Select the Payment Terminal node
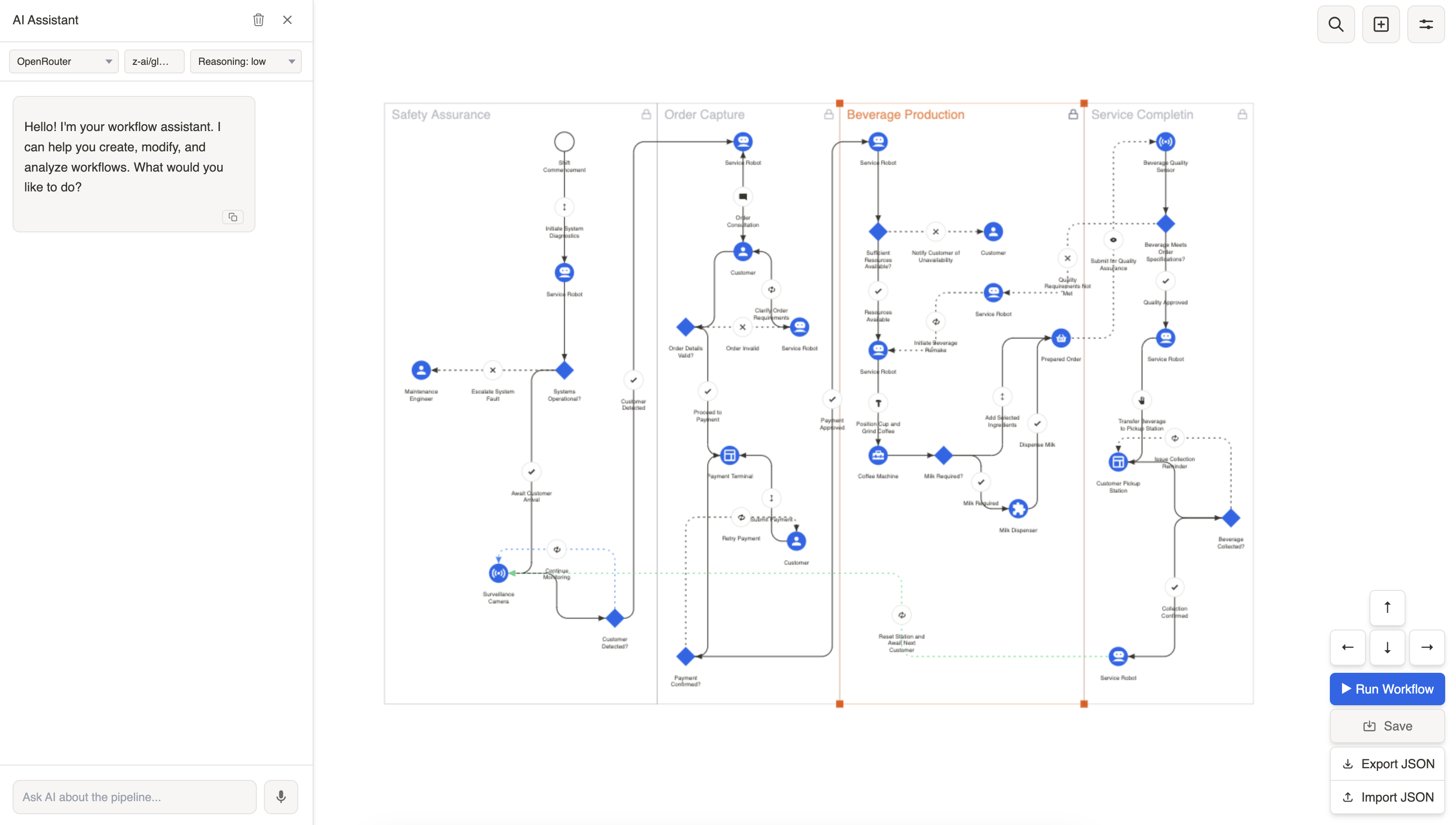Viewport: 1456px width, 825px height. (x=729, y=455)
